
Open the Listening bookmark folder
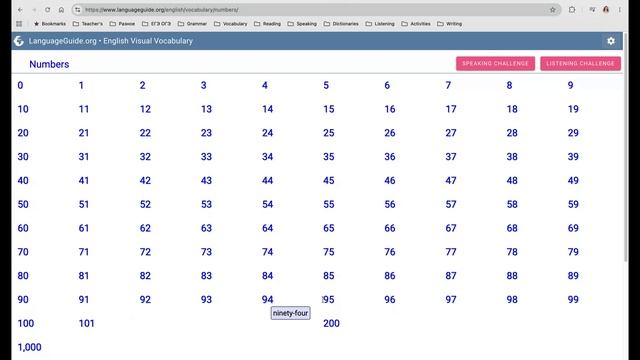tap(380, 24)
